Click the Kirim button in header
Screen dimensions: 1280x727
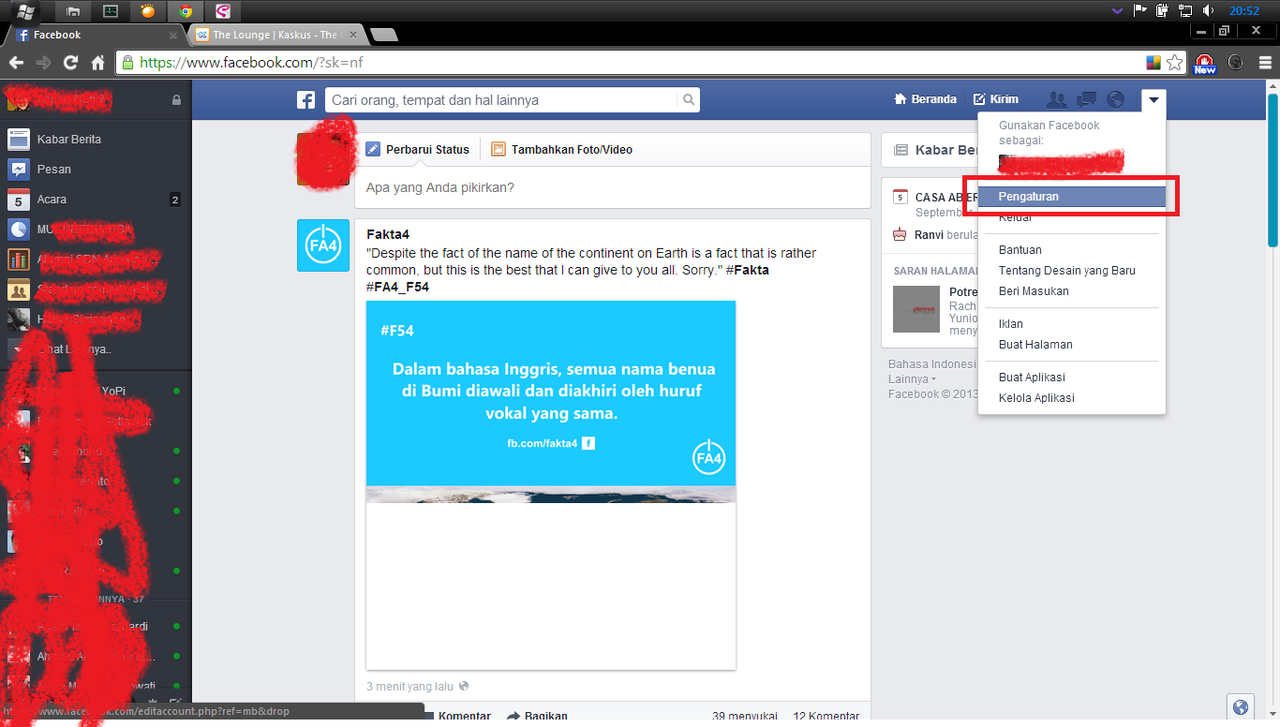996,99
